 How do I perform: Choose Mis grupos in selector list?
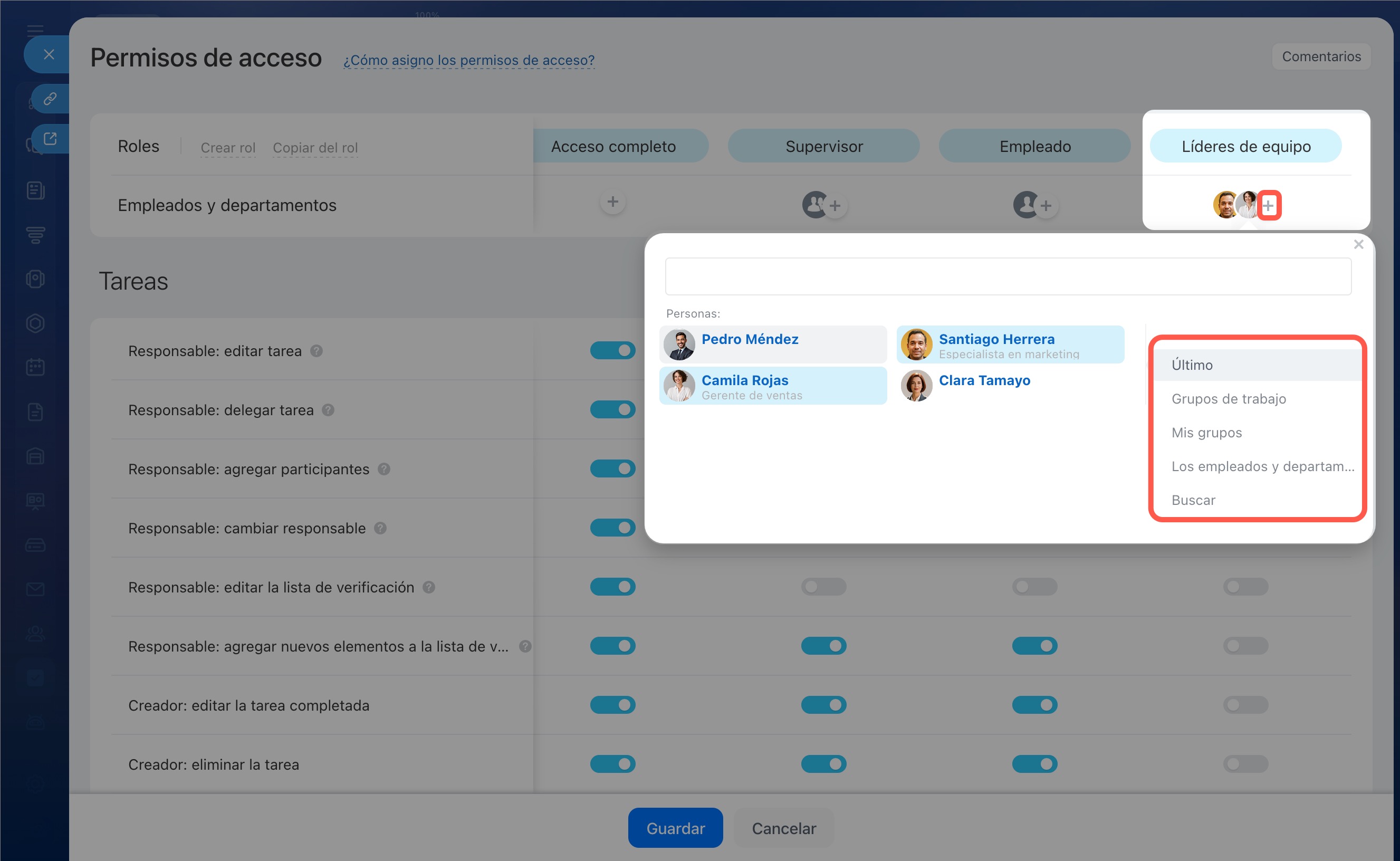pos(1206,432)
